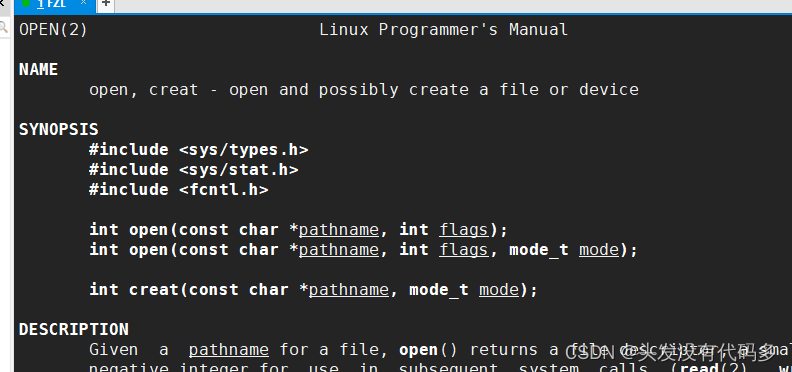Click the "#include <sys/stat.h>" line
This screenshot has width=792, height=372.
[193, 170]
